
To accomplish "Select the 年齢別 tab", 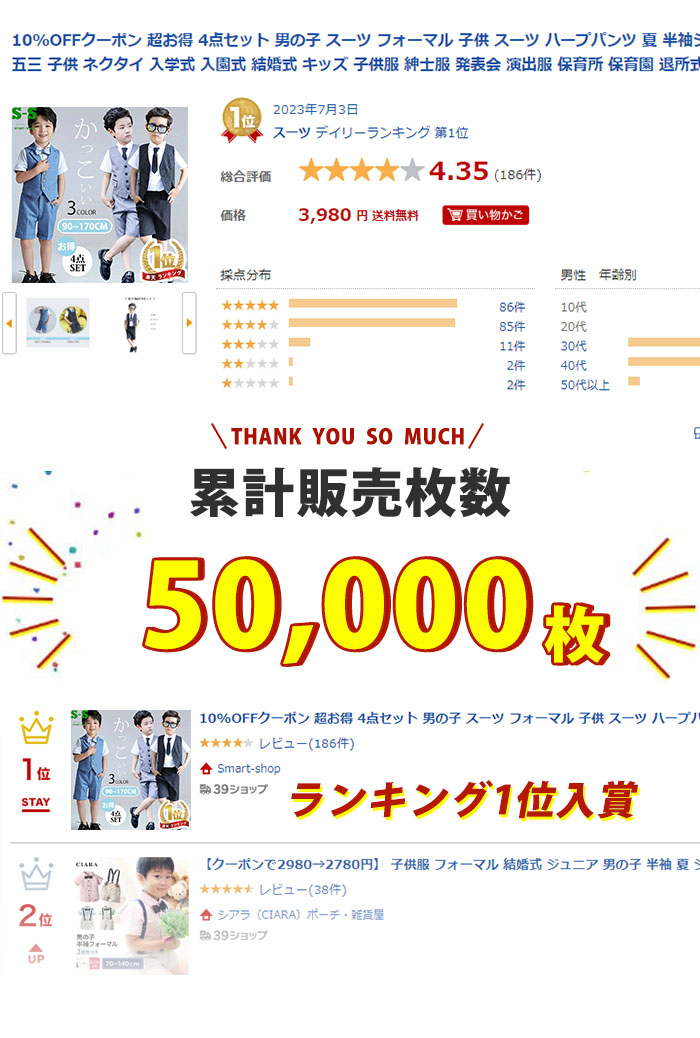I will click(617, 275).
